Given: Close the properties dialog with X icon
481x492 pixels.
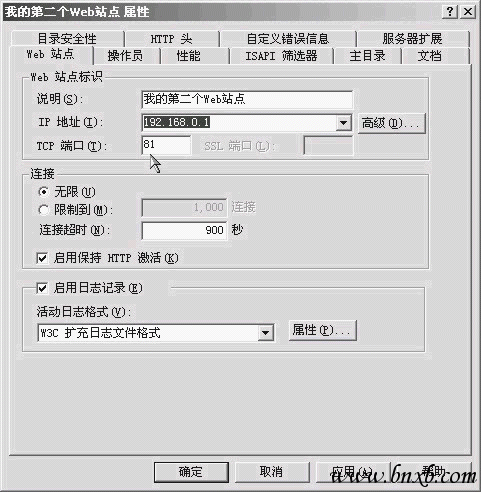Looking at the screenshot, I should (x=468, y=12).
